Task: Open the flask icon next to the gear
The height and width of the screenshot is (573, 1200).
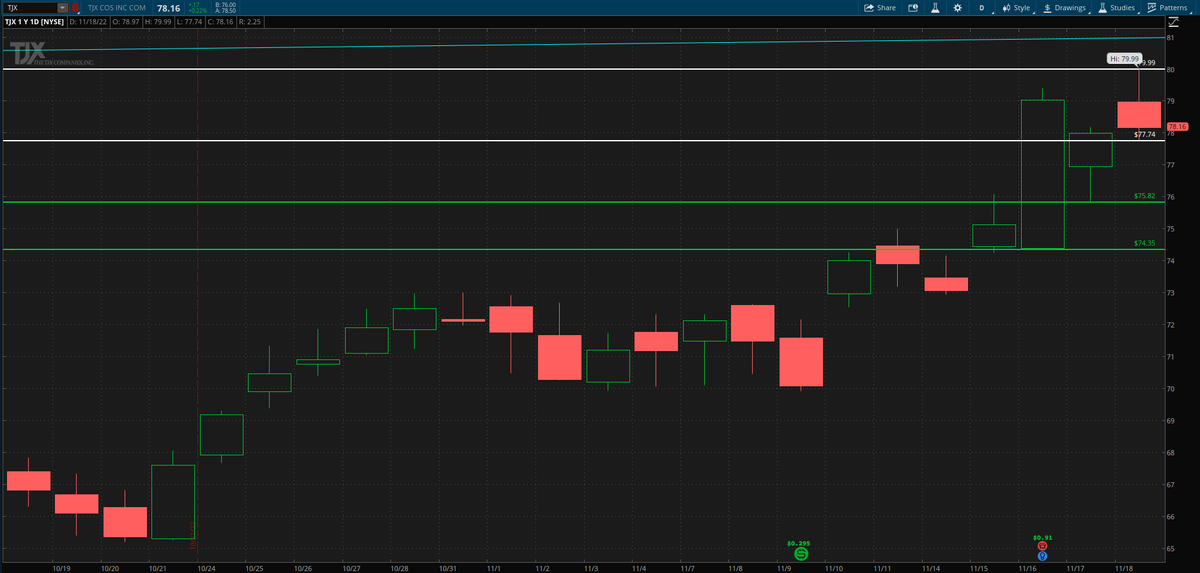Action: click(x=936, y=7)
